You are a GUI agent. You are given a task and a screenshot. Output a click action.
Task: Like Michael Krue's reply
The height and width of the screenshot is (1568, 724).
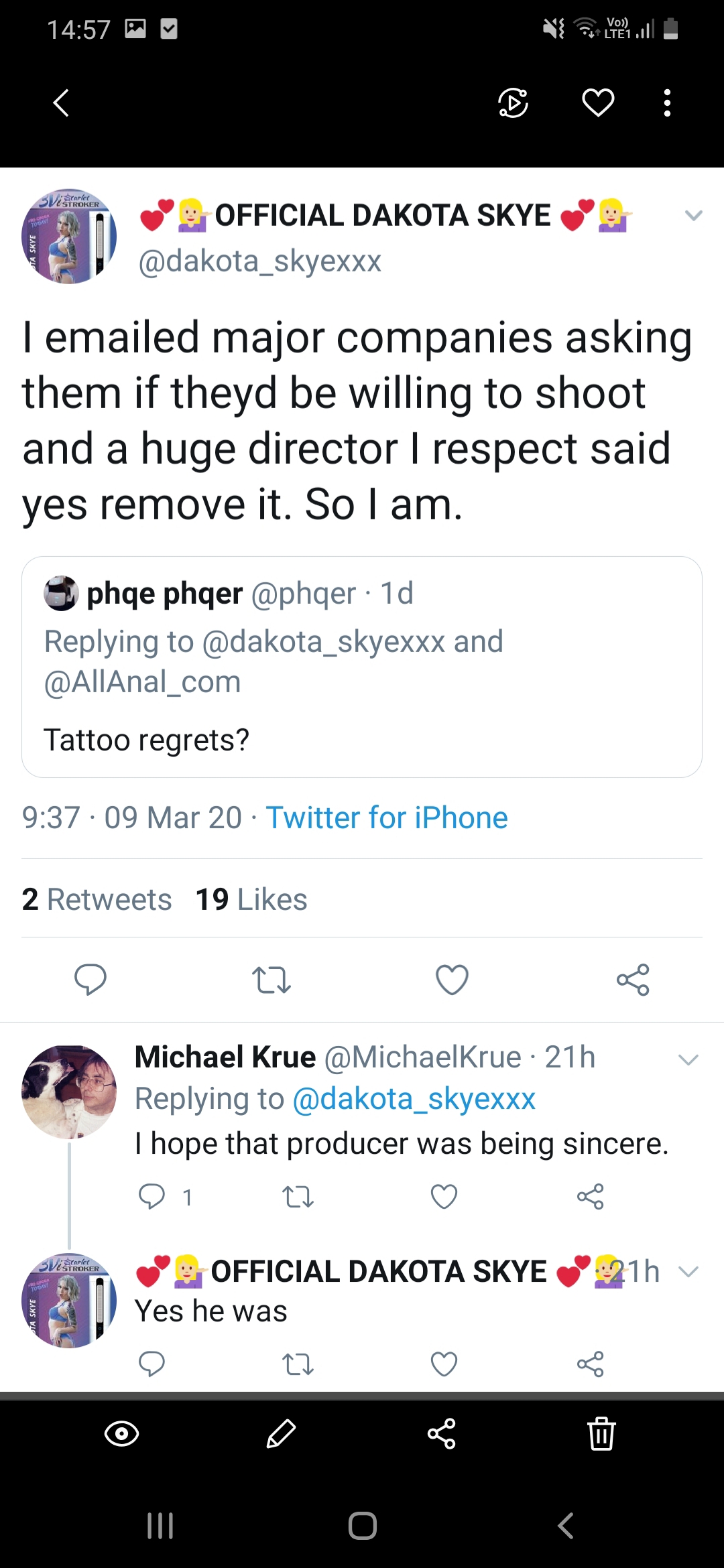click(444, 1197)
